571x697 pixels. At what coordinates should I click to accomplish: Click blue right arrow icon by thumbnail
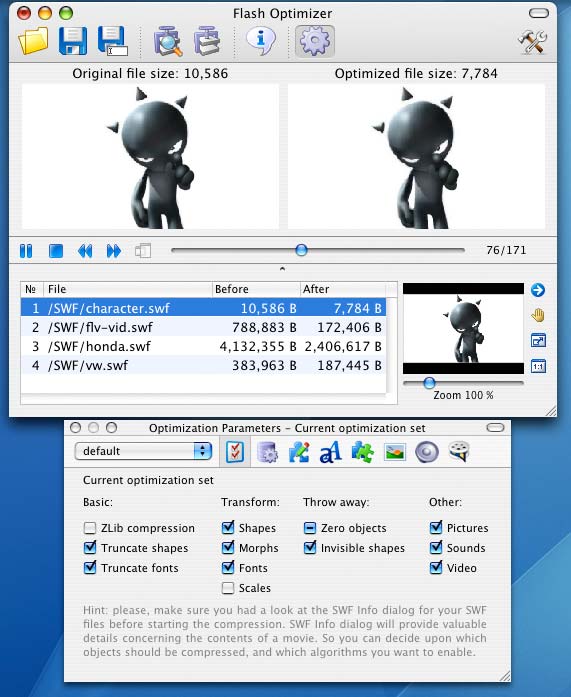(x=538, y=290)
